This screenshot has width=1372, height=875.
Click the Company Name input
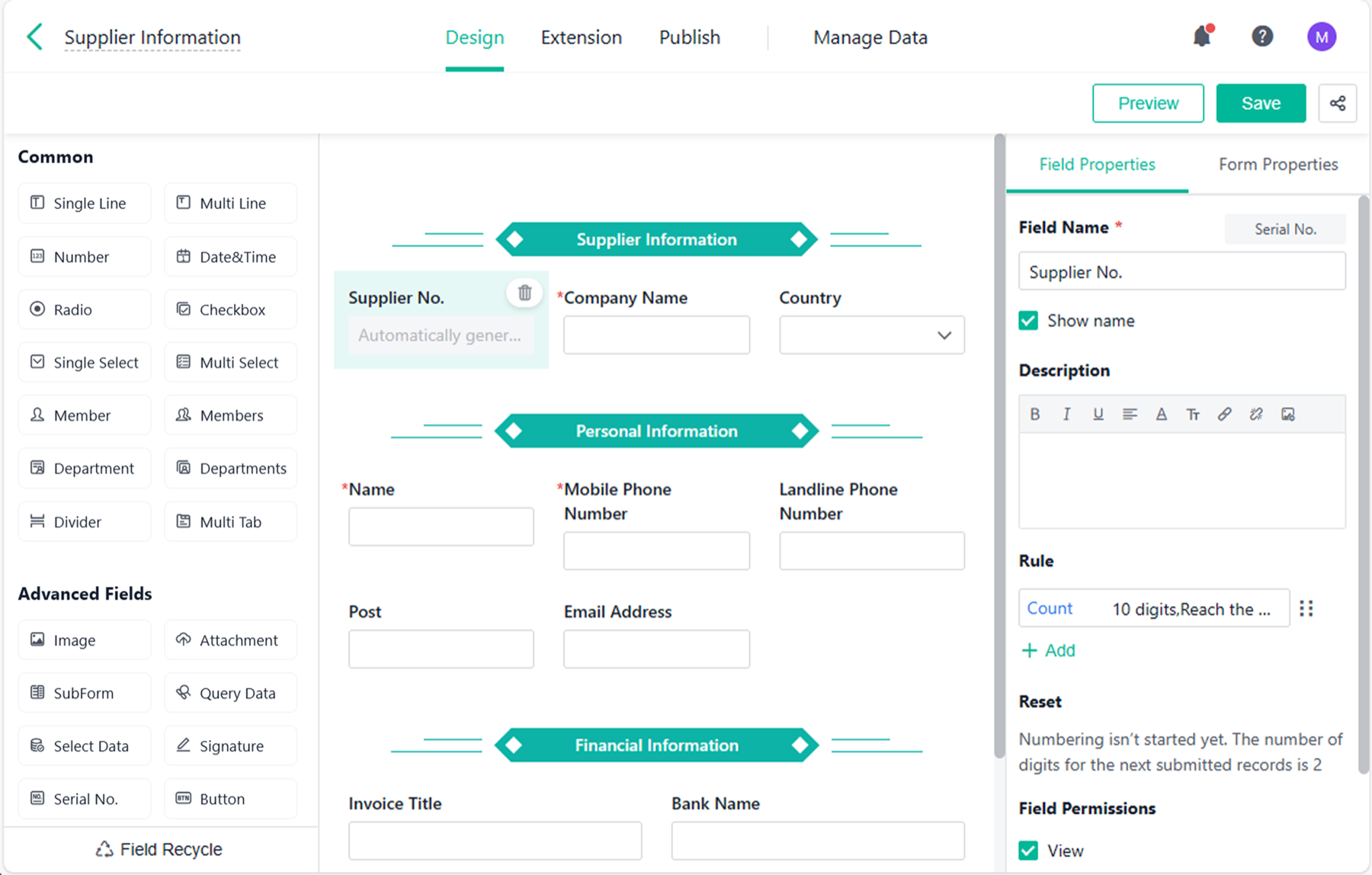coord(656,335)
